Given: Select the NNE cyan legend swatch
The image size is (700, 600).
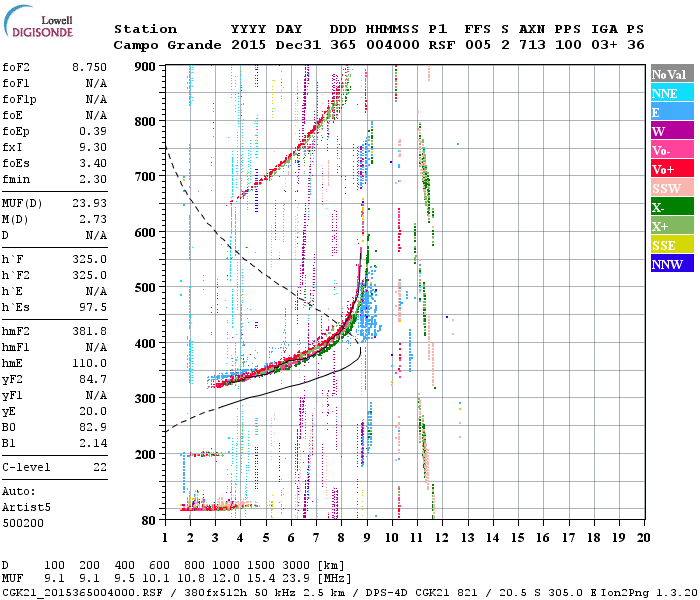Looking at the screenshot, I should click(672, 93).
